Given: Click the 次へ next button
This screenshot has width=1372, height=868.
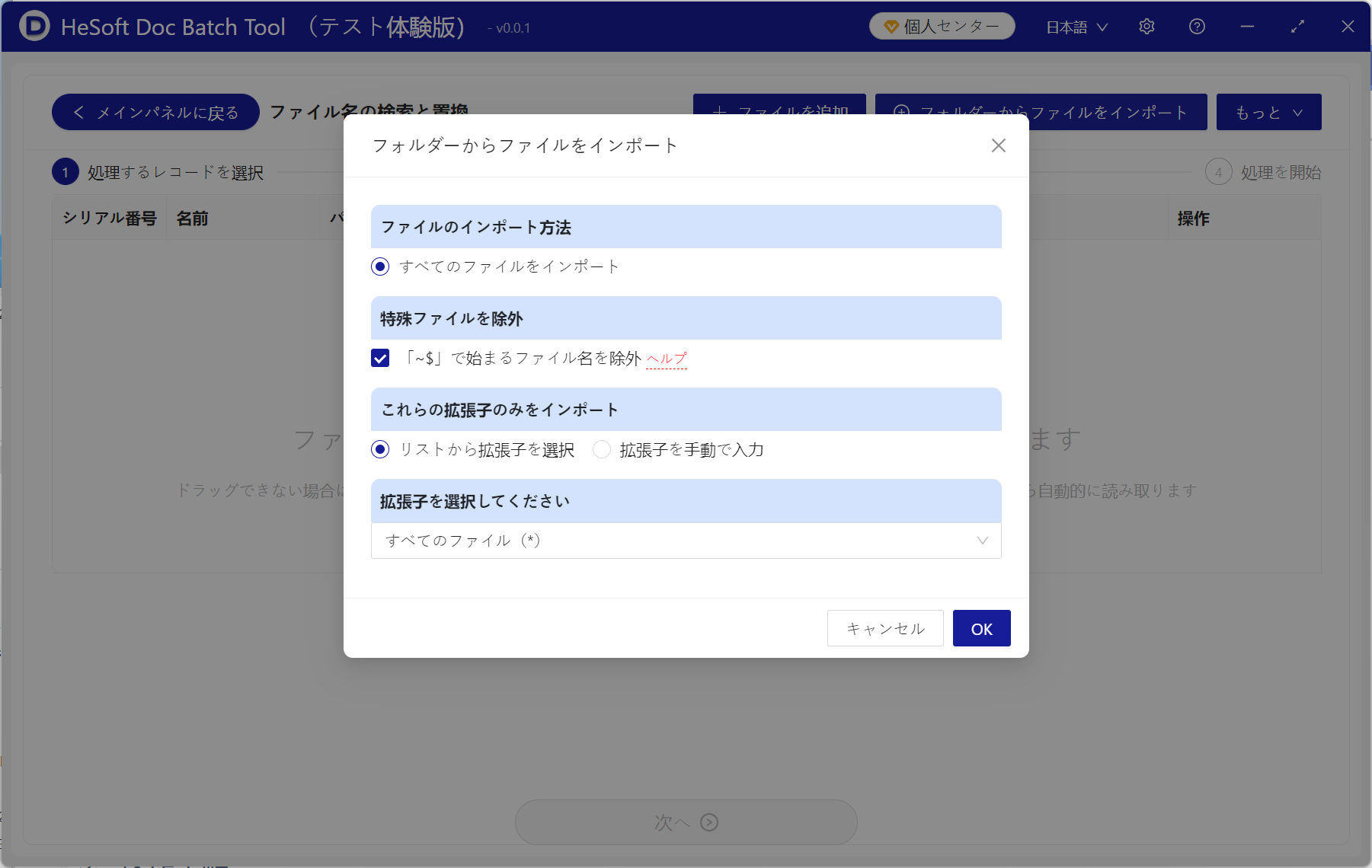Looking at the screenshot, I should coord(686,822).
